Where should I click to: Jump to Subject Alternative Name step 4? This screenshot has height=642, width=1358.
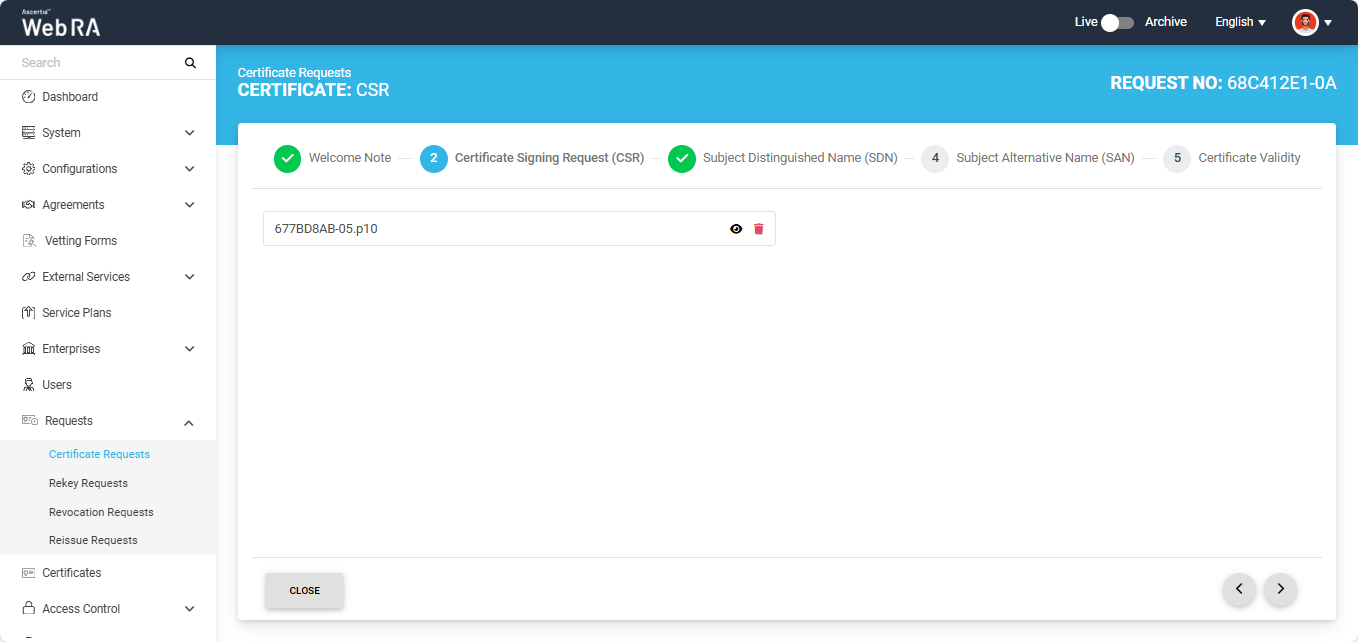(935, 158)
